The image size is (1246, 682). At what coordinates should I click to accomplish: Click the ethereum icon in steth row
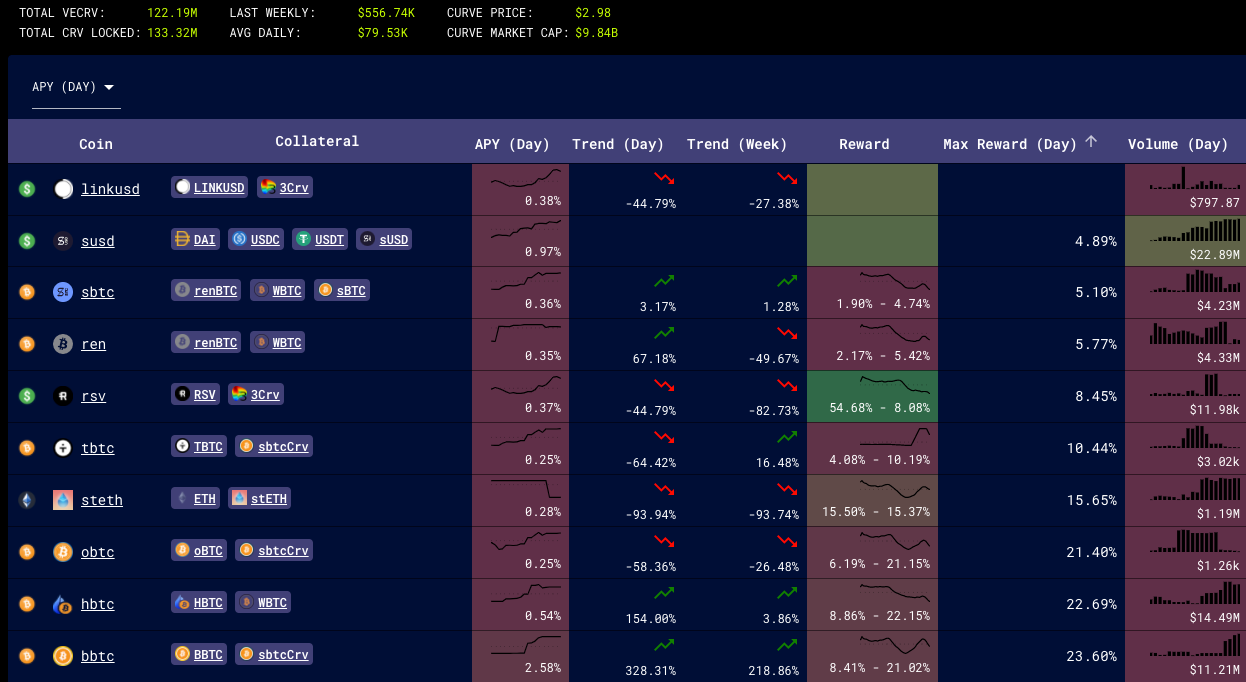27,500
